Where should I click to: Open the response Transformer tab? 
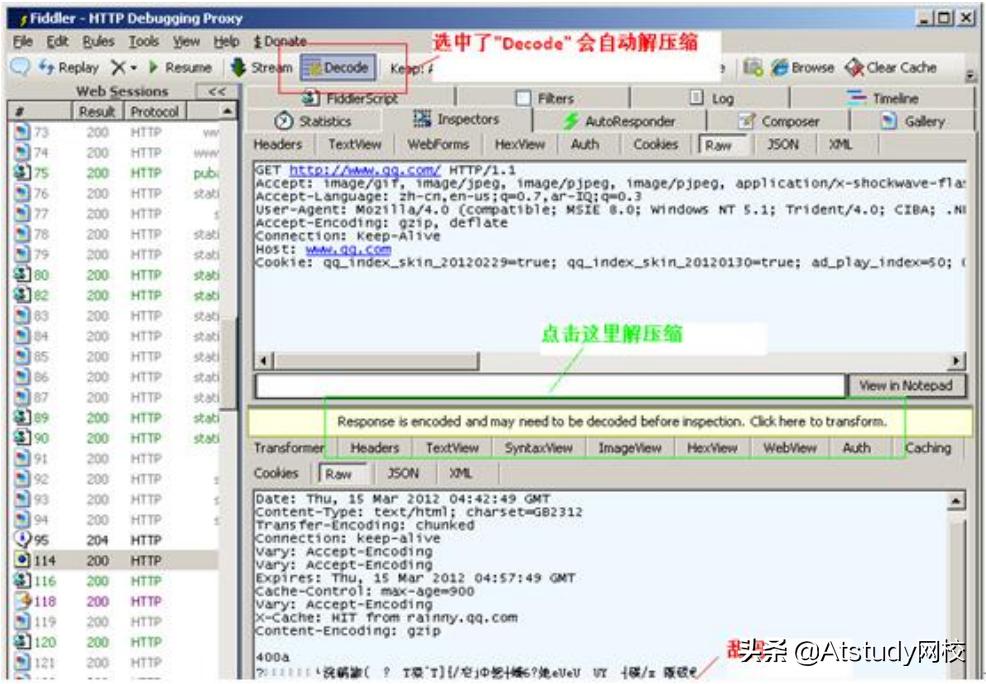[x=289, y=448]
